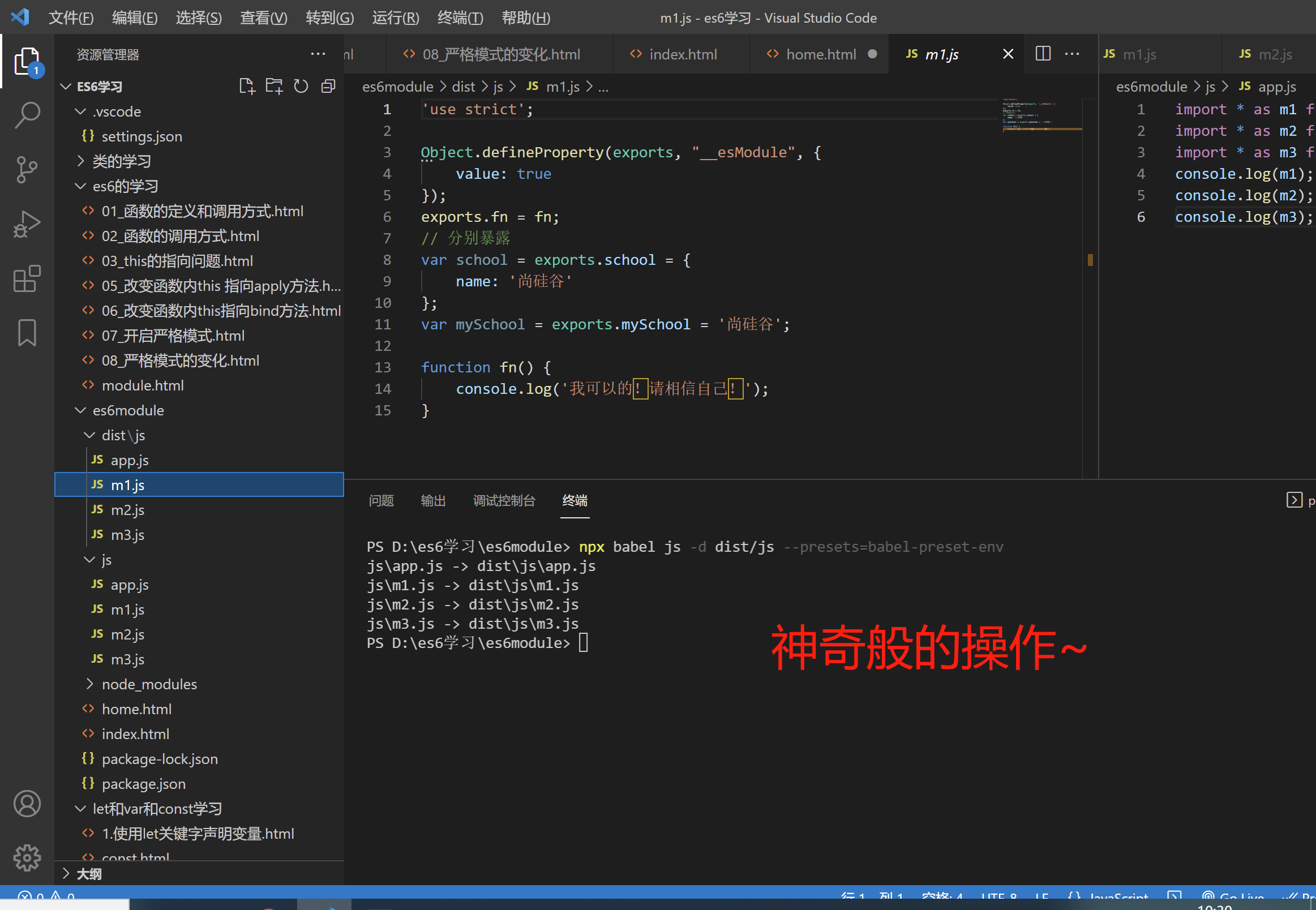Collapse the es6module folder
The image size is (1316, 910).
tap(200, 410)
